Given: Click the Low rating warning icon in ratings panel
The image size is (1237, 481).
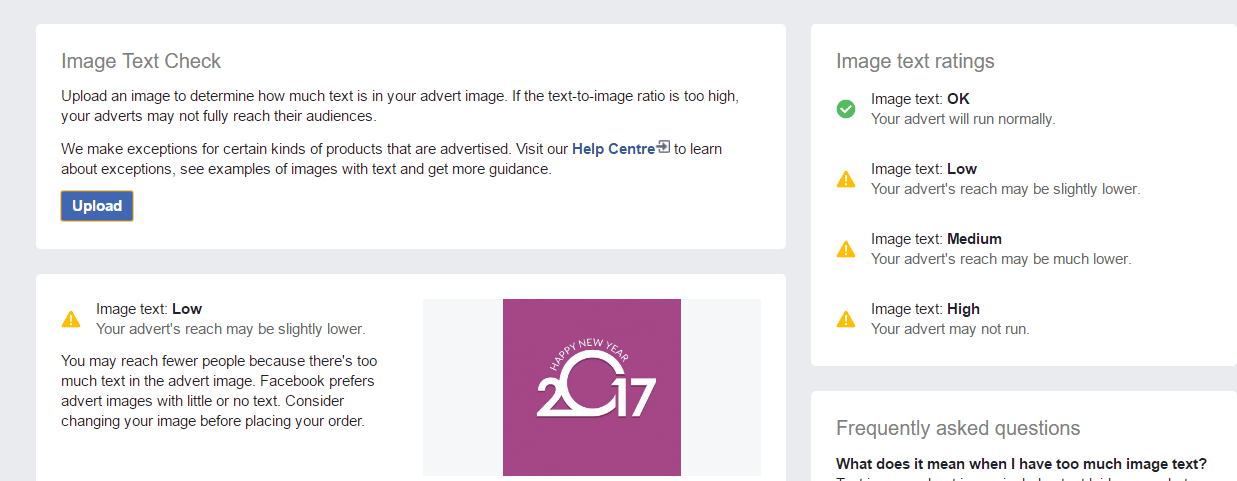Looking at the screenshot, I should (x=846, y=179).
